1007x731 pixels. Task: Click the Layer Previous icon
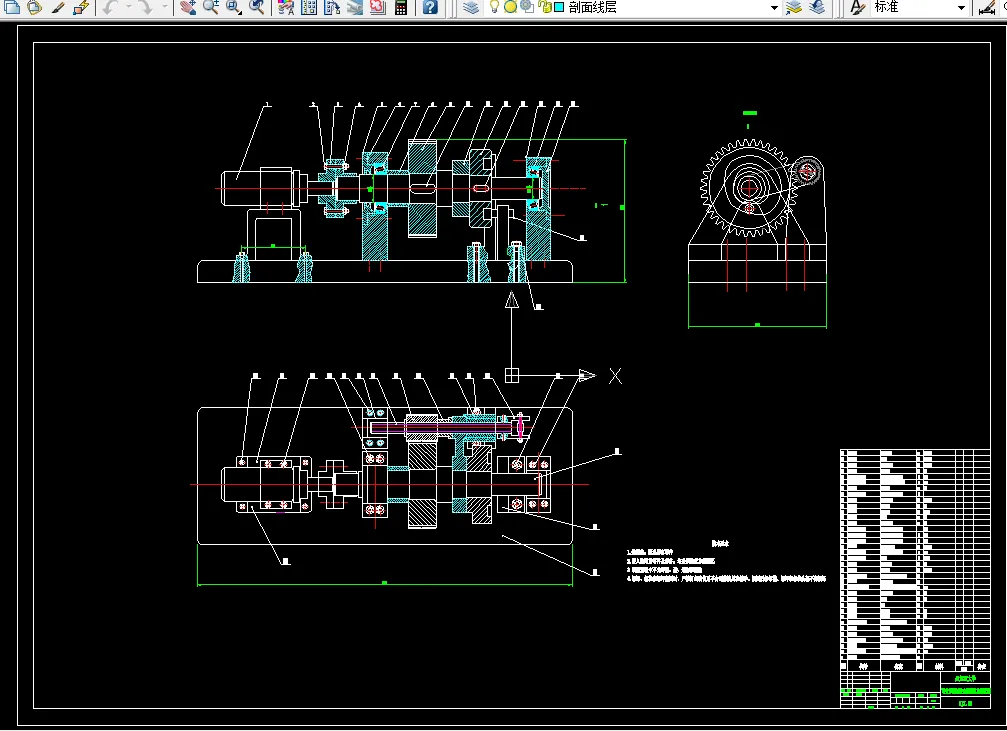[817, 7]
